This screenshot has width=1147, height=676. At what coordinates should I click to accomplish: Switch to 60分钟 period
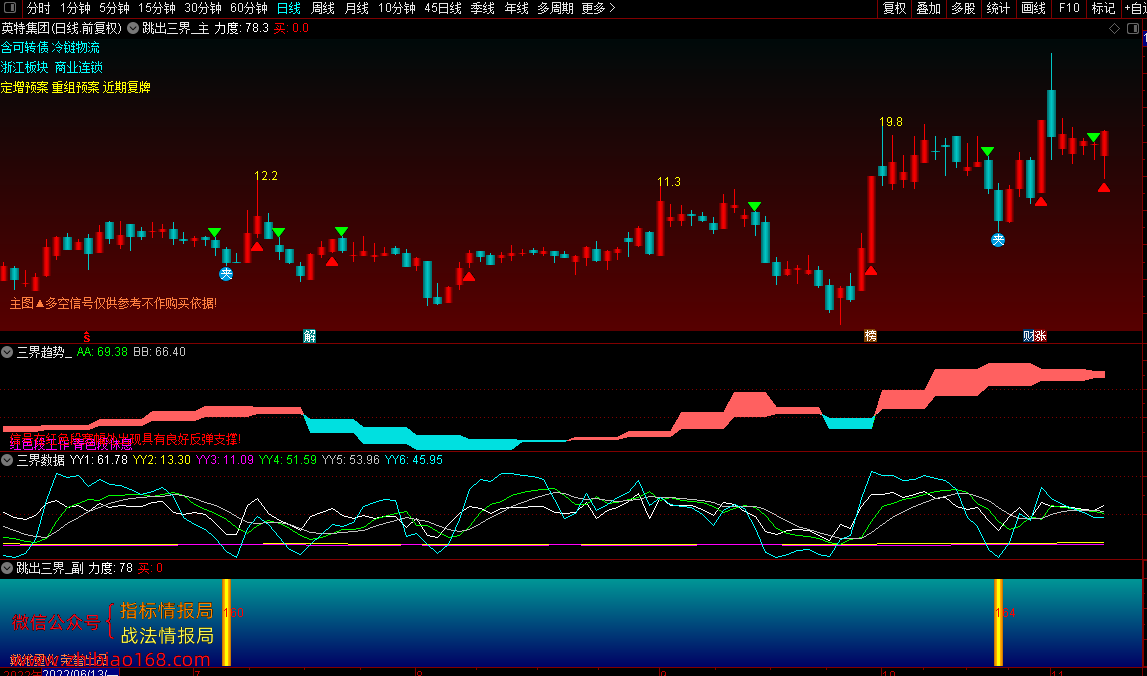click(249, 8)
